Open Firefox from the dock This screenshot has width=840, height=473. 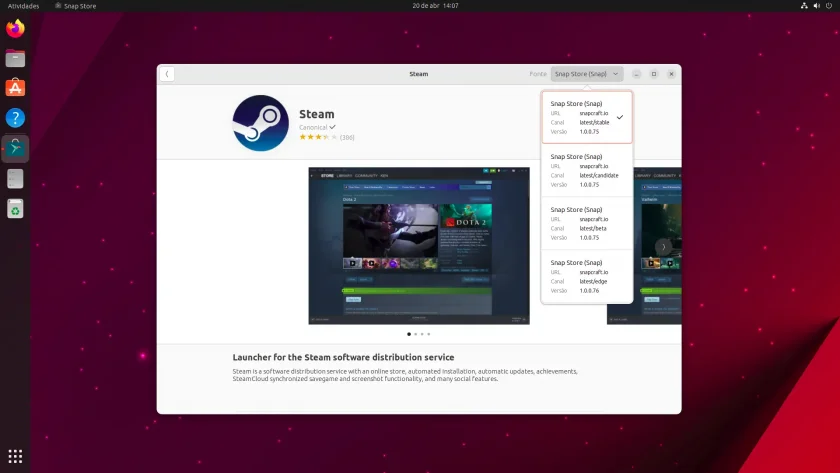[15, 28]
